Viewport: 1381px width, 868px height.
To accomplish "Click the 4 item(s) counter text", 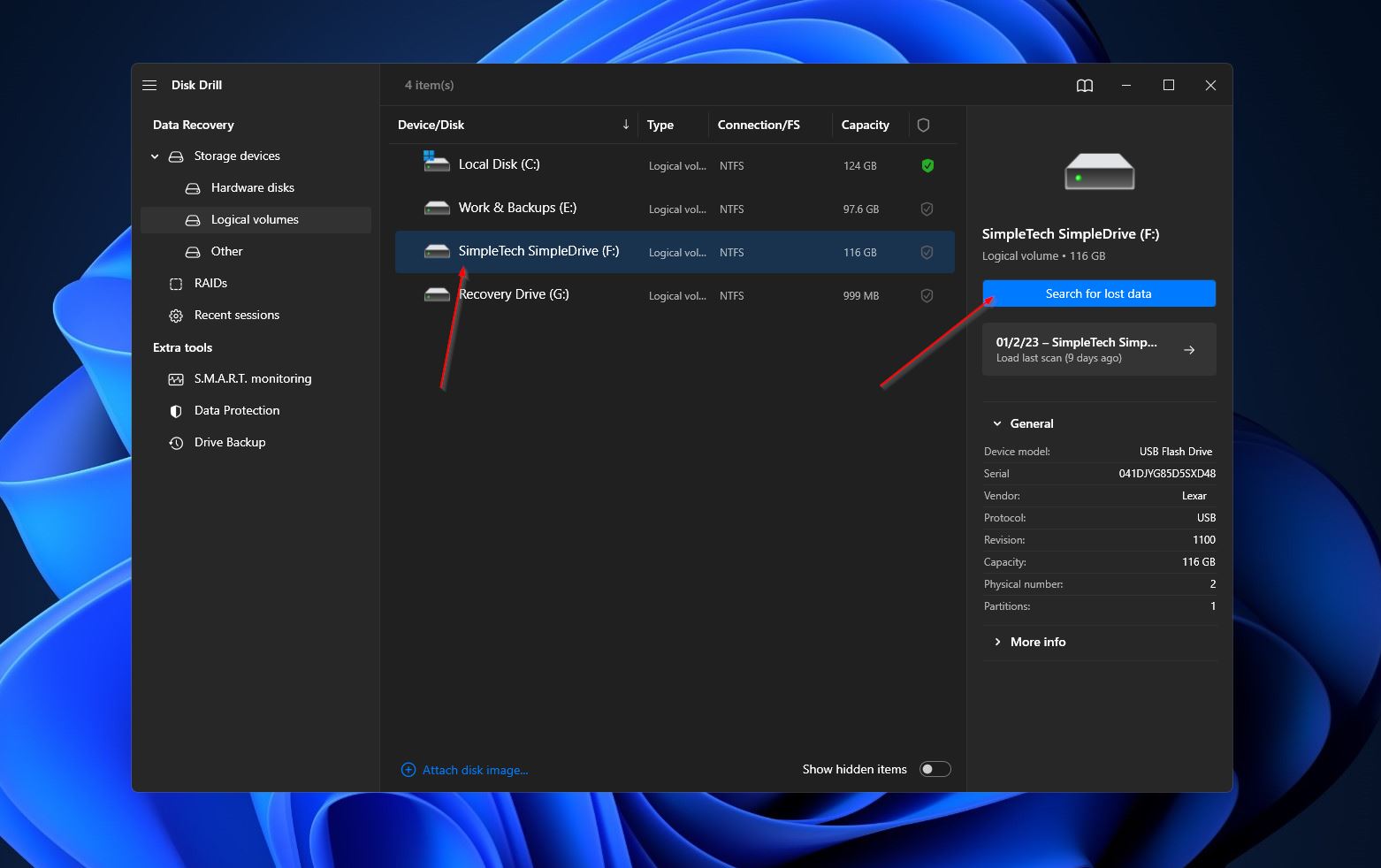I will click(430, 85).
